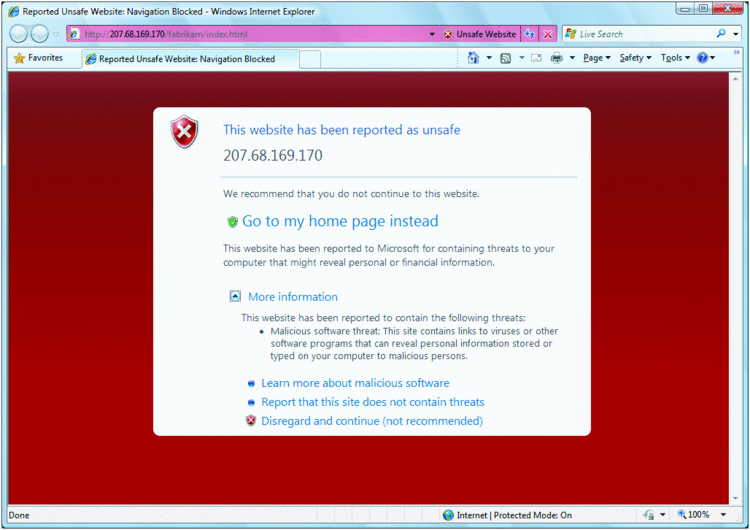This screenshot has height=530, width=750.
Task: Click inside the Live Search box
Action: pyautogui.click(x=646, y=34)
